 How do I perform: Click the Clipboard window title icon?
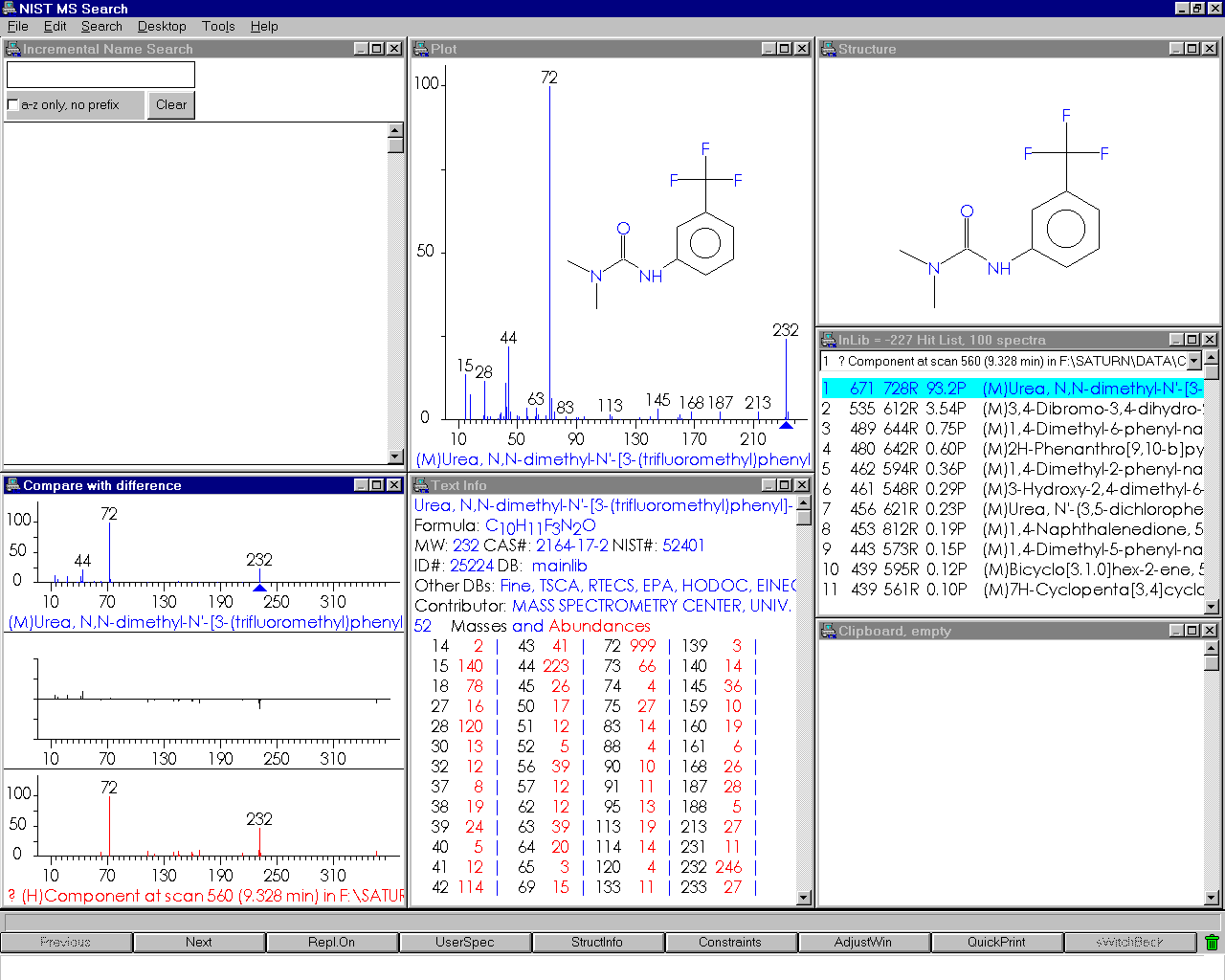coord(829,631)
